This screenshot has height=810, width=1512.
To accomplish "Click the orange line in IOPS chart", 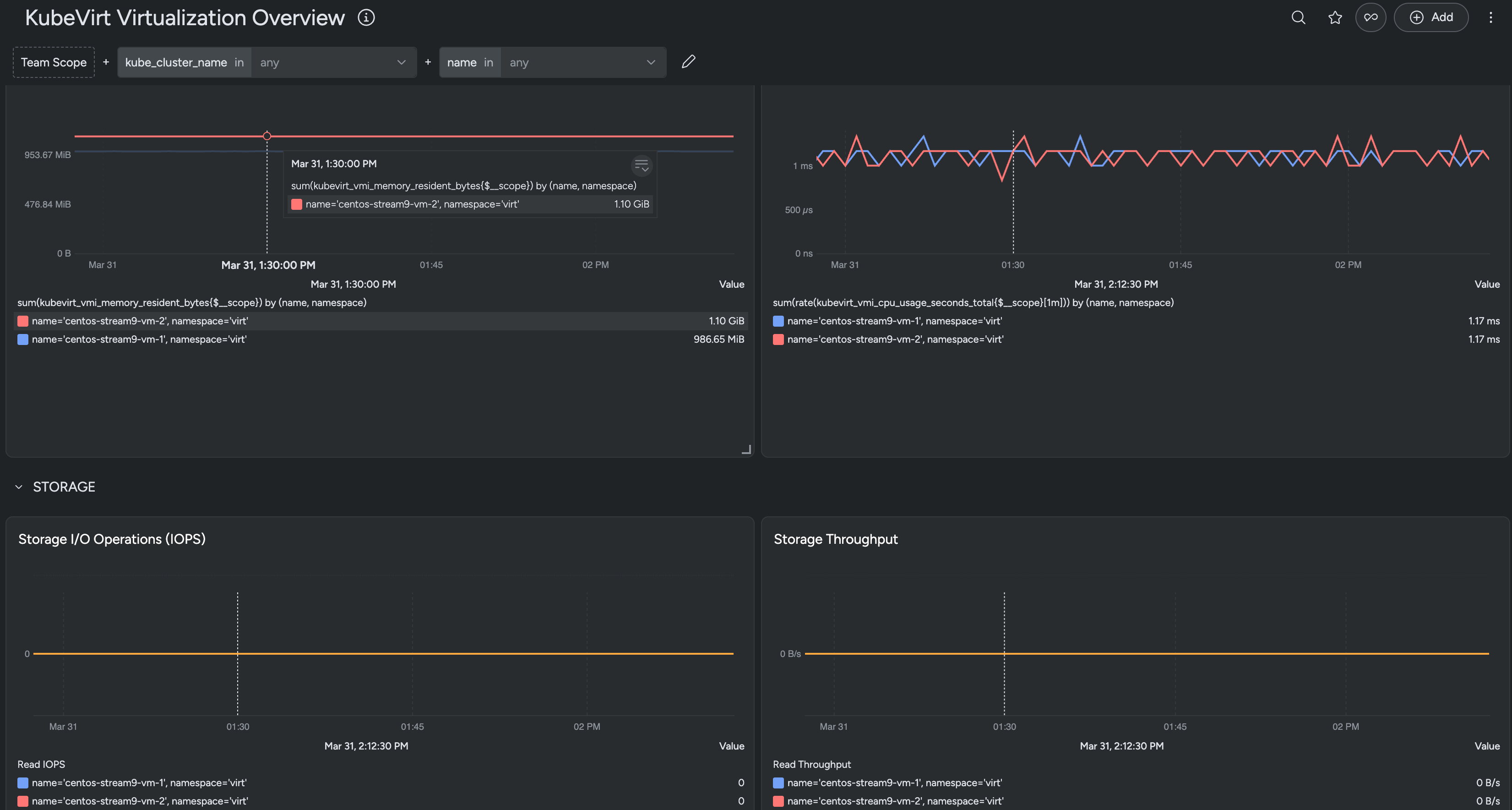I will pos(383,654).
